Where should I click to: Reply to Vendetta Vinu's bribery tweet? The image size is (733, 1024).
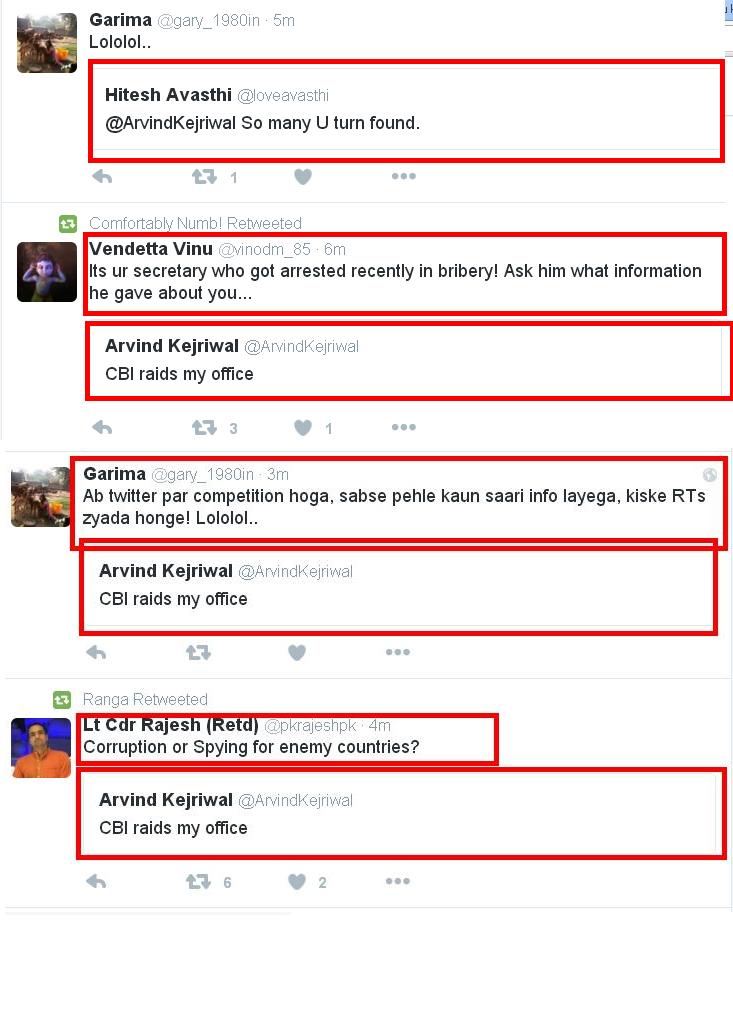102,428
